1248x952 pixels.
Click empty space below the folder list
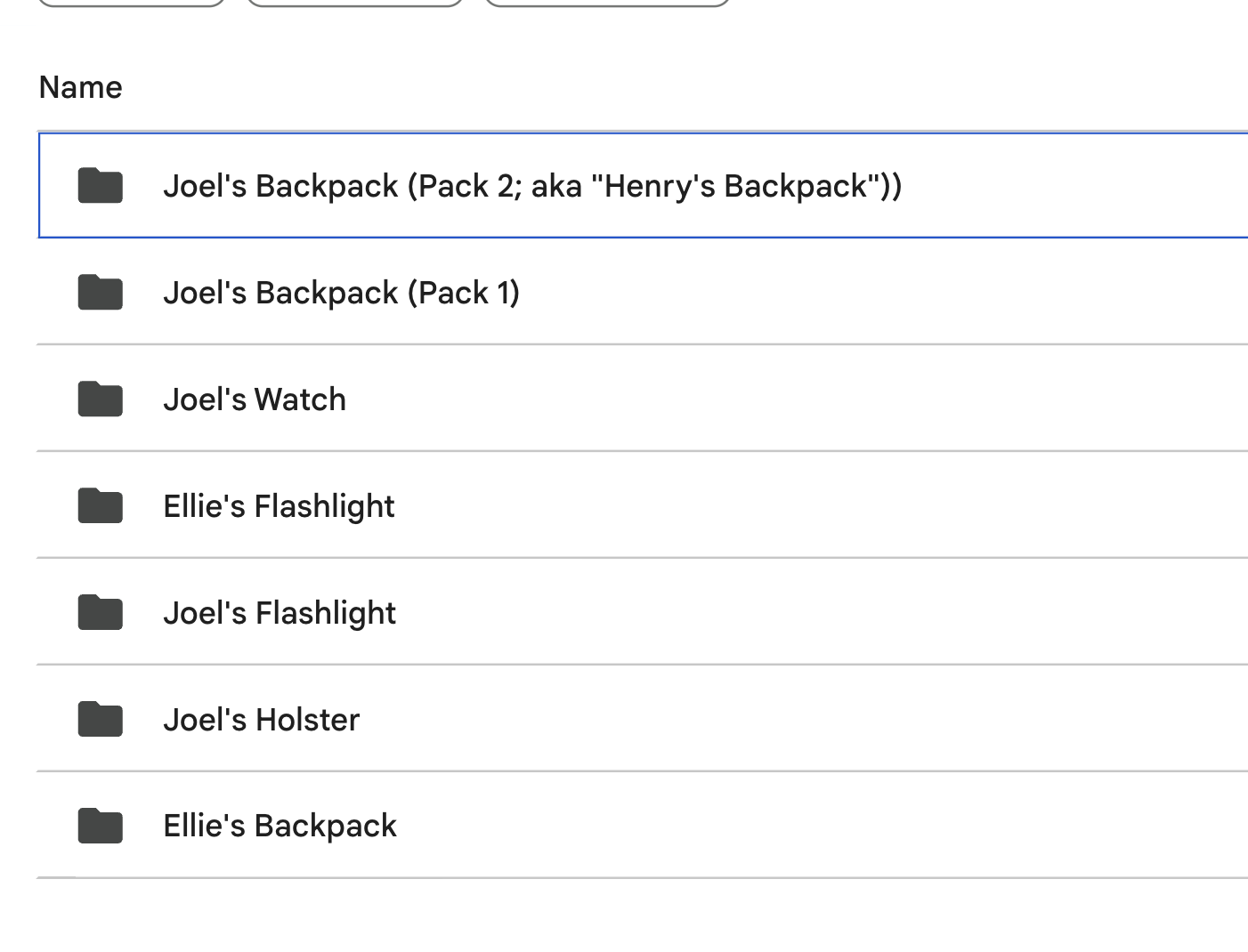point(623,916)
